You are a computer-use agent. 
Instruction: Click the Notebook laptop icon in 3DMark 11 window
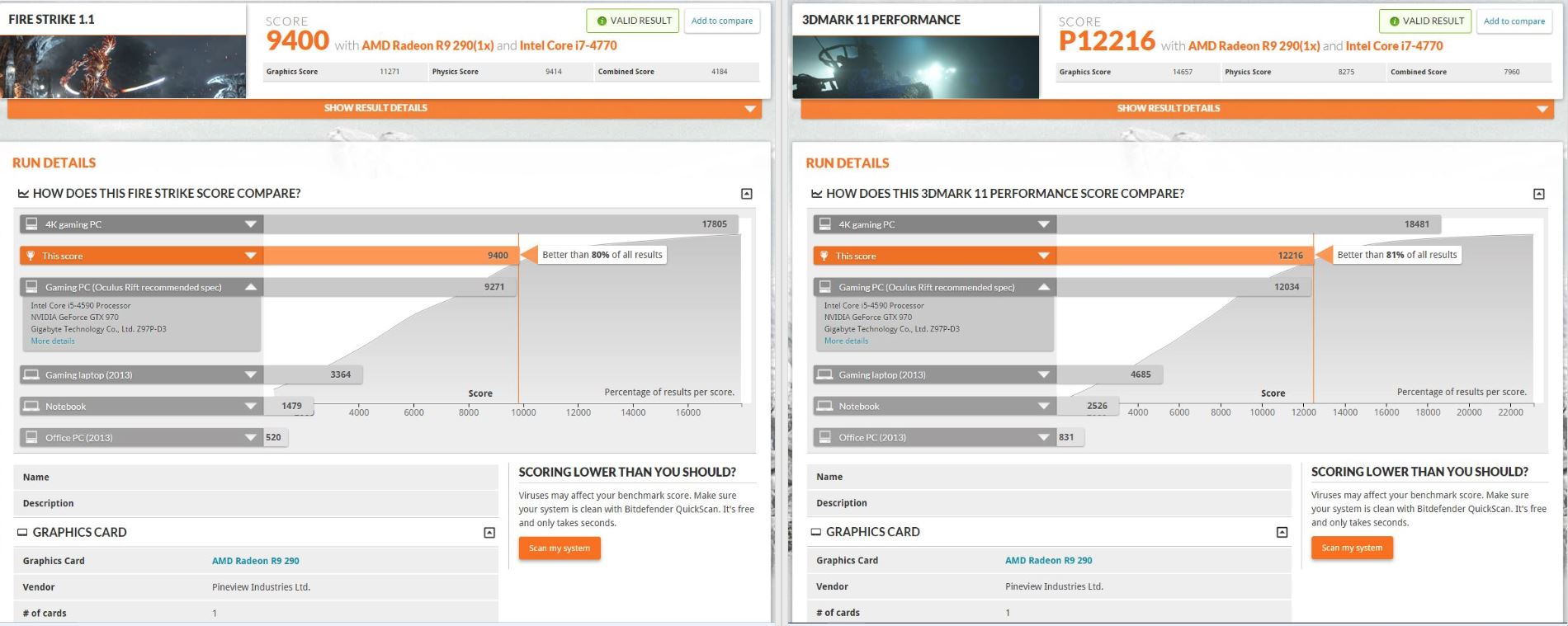[824, 406]
